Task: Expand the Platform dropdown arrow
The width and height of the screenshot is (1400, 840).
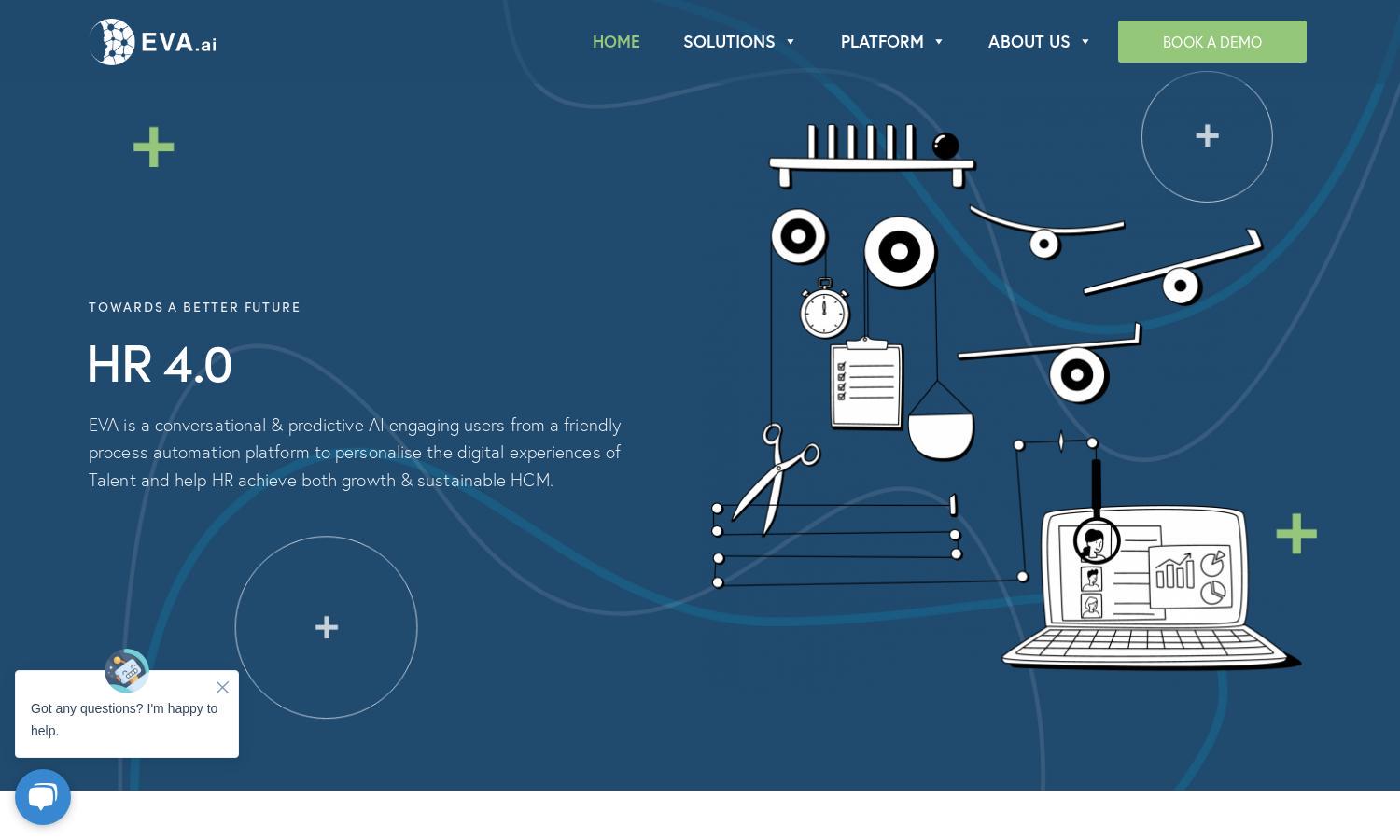Action: [939, 42]
